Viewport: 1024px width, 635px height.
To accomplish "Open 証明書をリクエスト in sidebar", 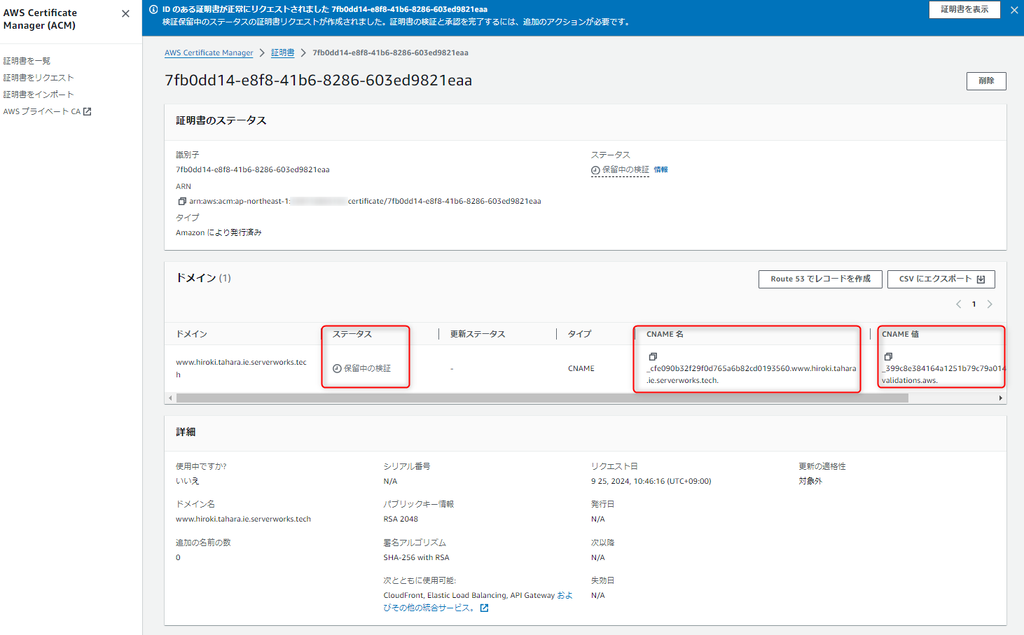I will (39, 78).
